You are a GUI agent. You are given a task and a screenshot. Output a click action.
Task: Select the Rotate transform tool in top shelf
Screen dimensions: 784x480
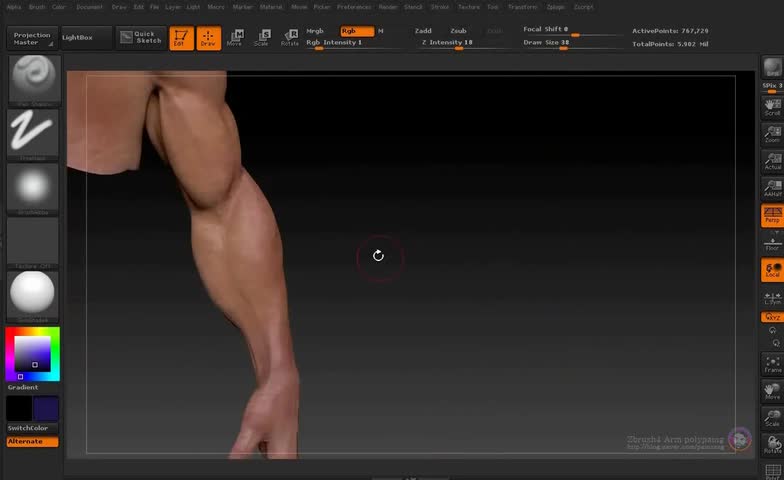(x=290, y=38)
